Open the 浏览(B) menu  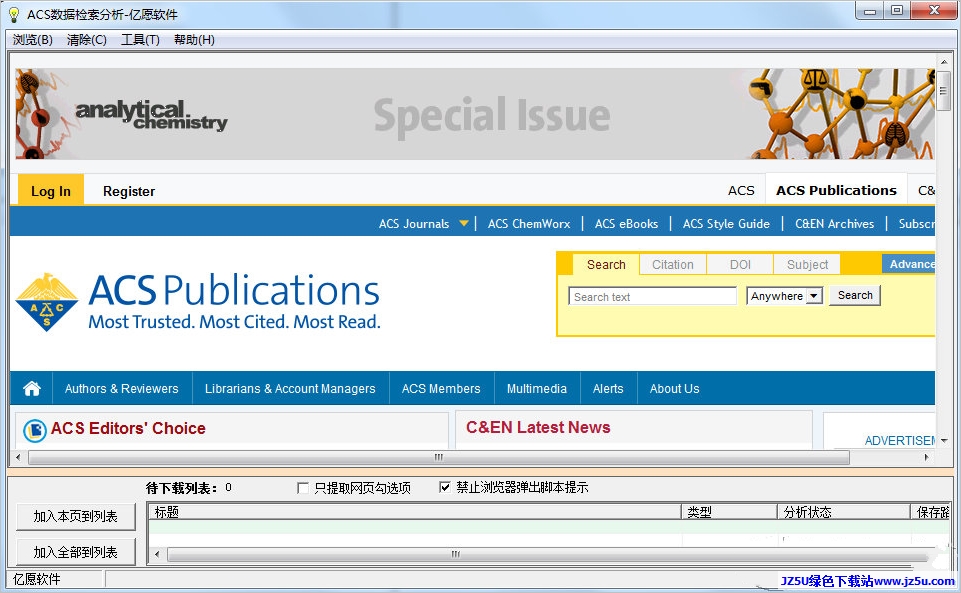pos(32,40)
